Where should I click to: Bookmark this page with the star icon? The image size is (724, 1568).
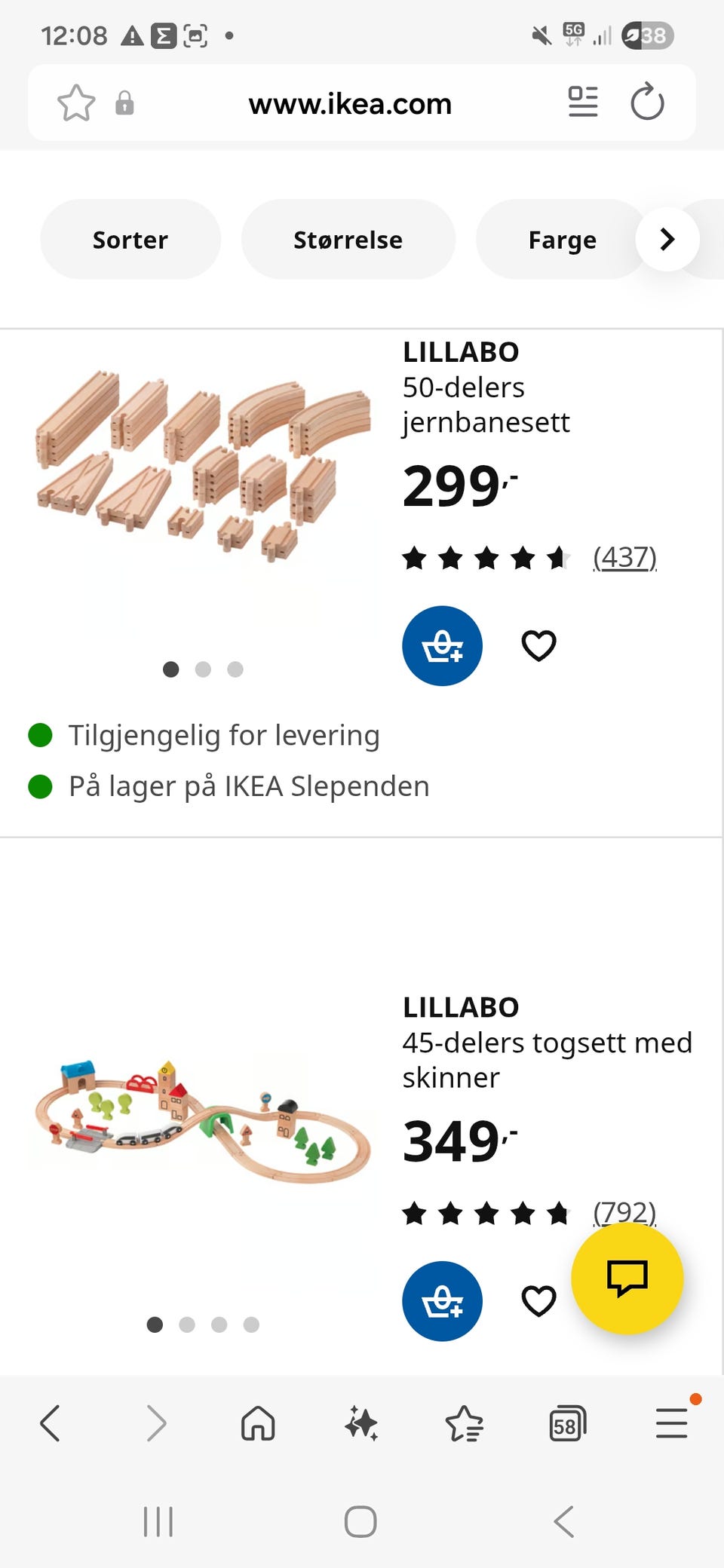tap(76, 103)
